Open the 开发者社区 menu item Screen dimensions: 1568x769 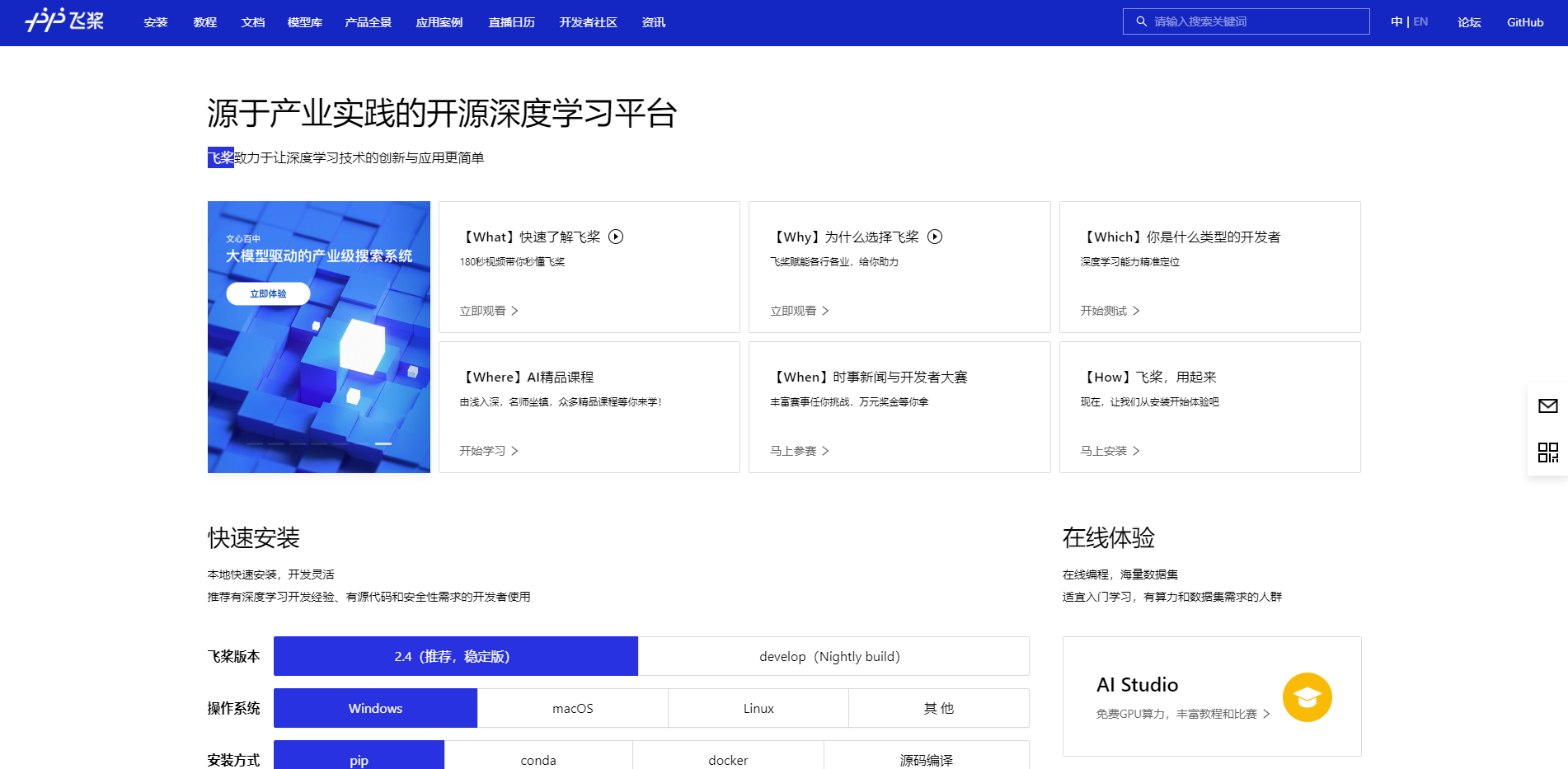[589, 22]
